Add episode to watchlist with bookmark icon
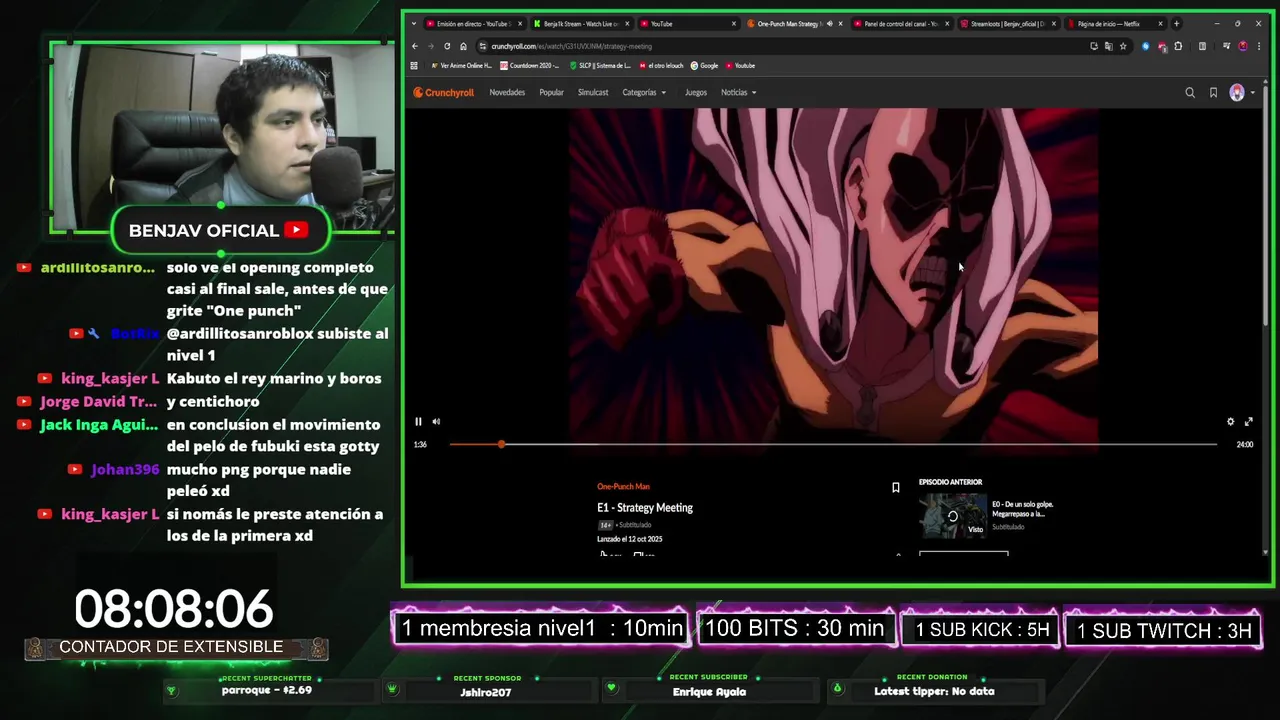This screenshot has height=720, width=1280. (895, 488)
